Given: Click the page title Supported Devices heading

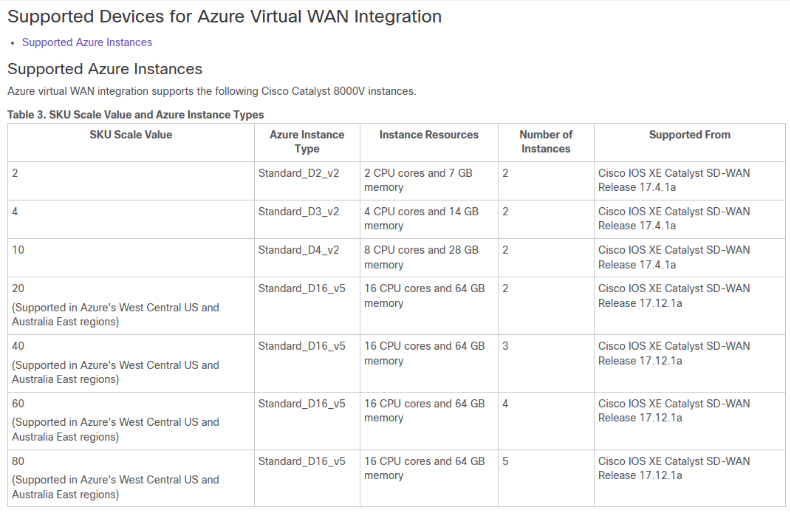Looking at the screenshot, I should (225, 17).
